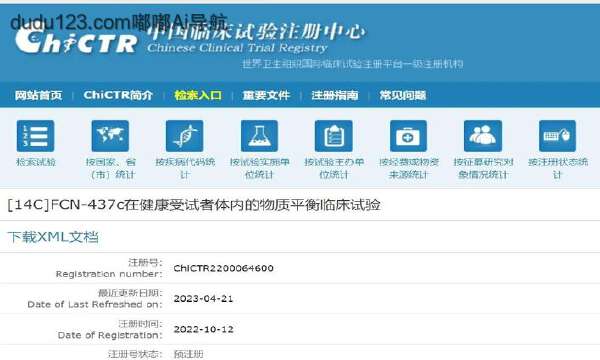Open the flask trial institution statistics icon
This screenshot has width=600, height=360.
point(259,136)
